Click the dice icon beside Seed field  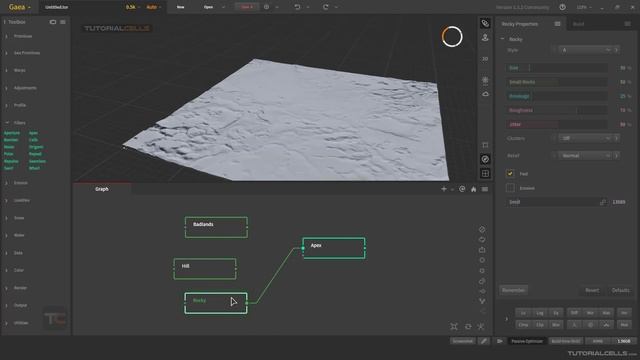603,202
